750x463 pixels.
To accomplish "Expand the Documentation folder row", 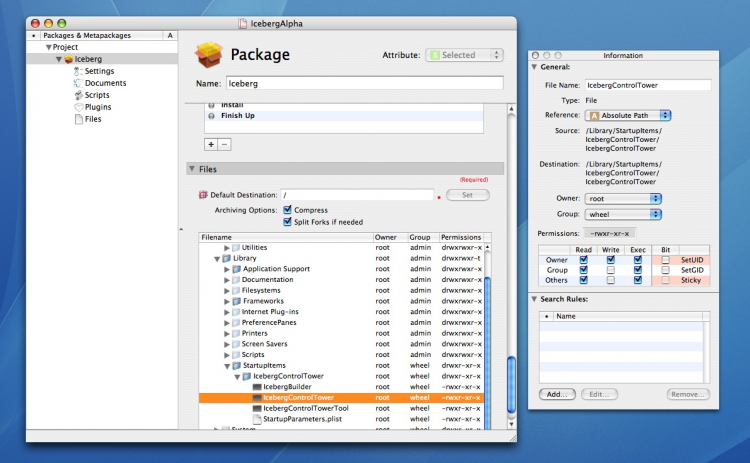I will (x=227, y=280).
